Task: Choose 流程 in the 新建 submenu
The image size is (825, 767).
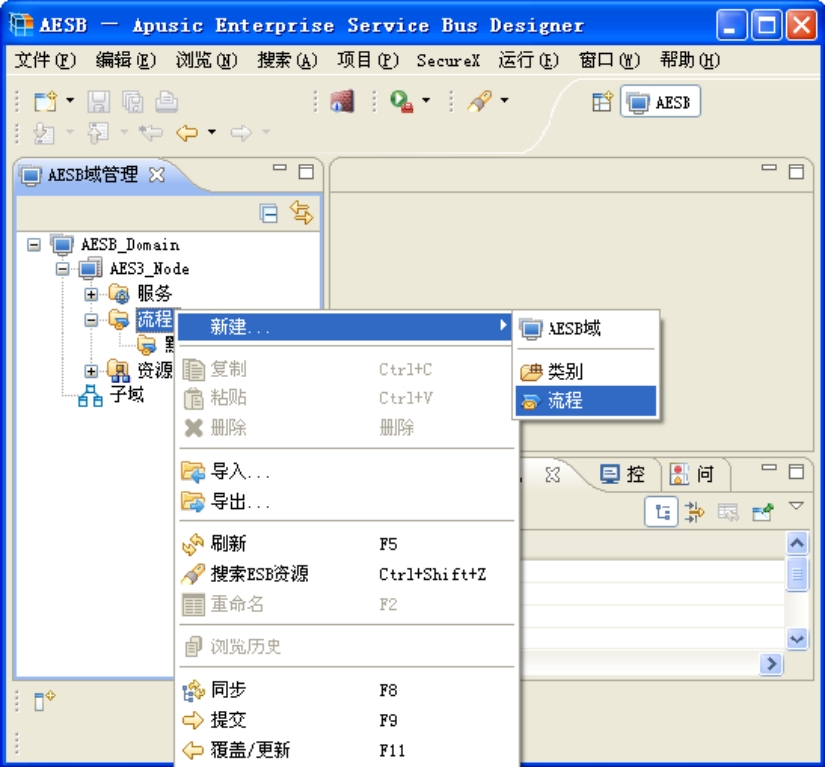Action: pyautogui.click(x=586, y=401)
